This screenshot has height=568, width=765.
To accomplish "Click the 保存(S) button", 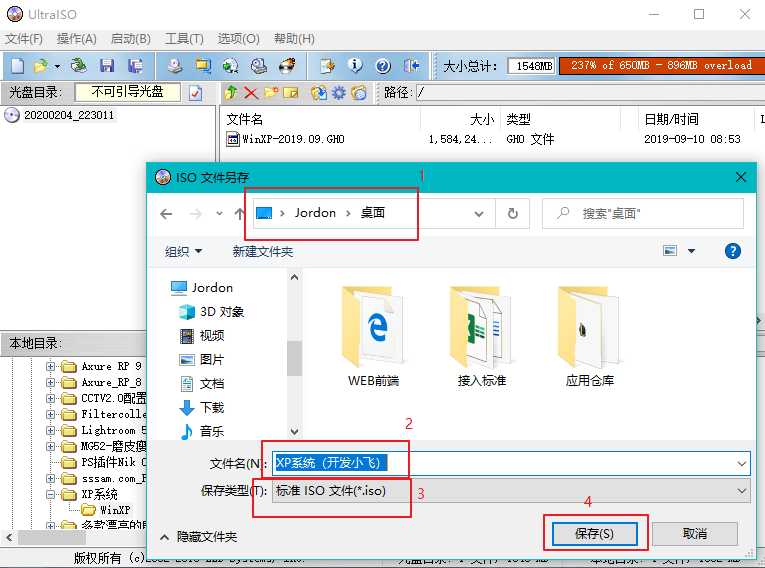I will click(x=594, y=533).
